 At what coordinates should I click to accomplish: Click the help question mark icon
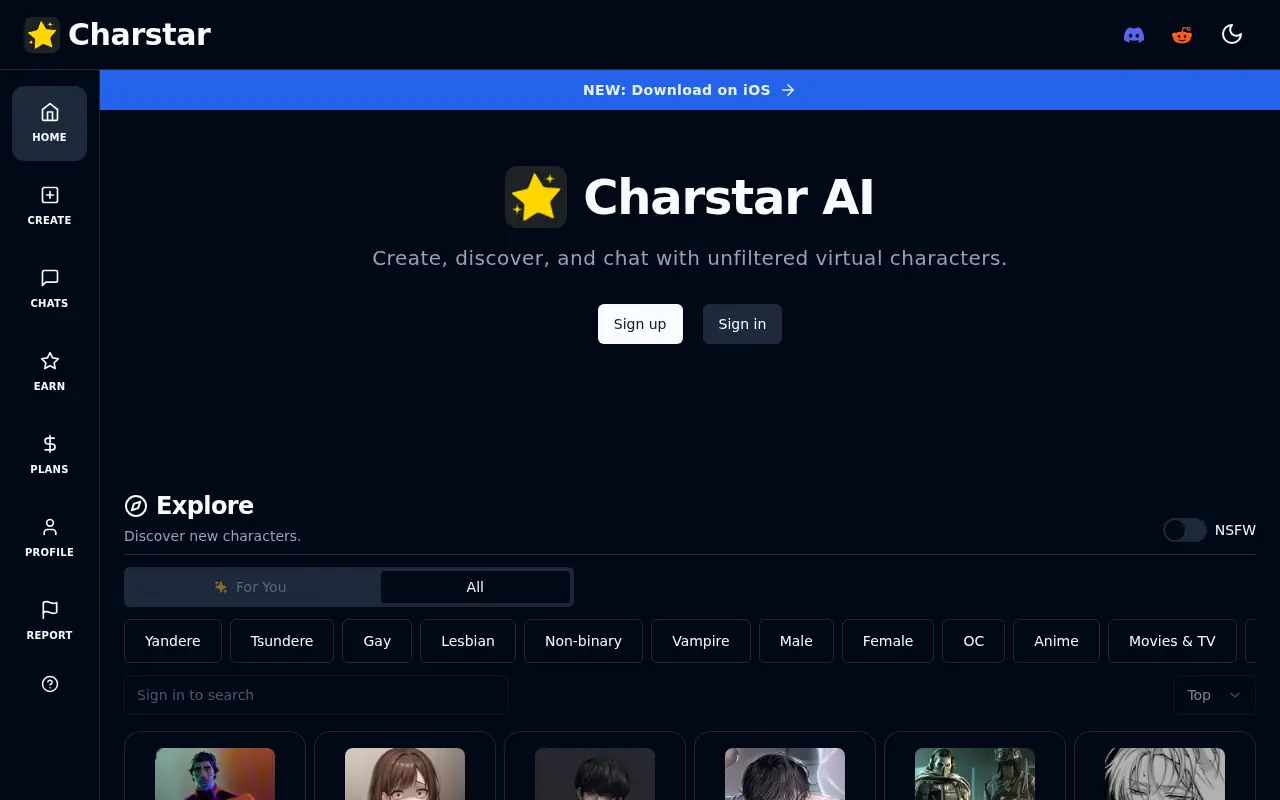[x=49, y=684]
